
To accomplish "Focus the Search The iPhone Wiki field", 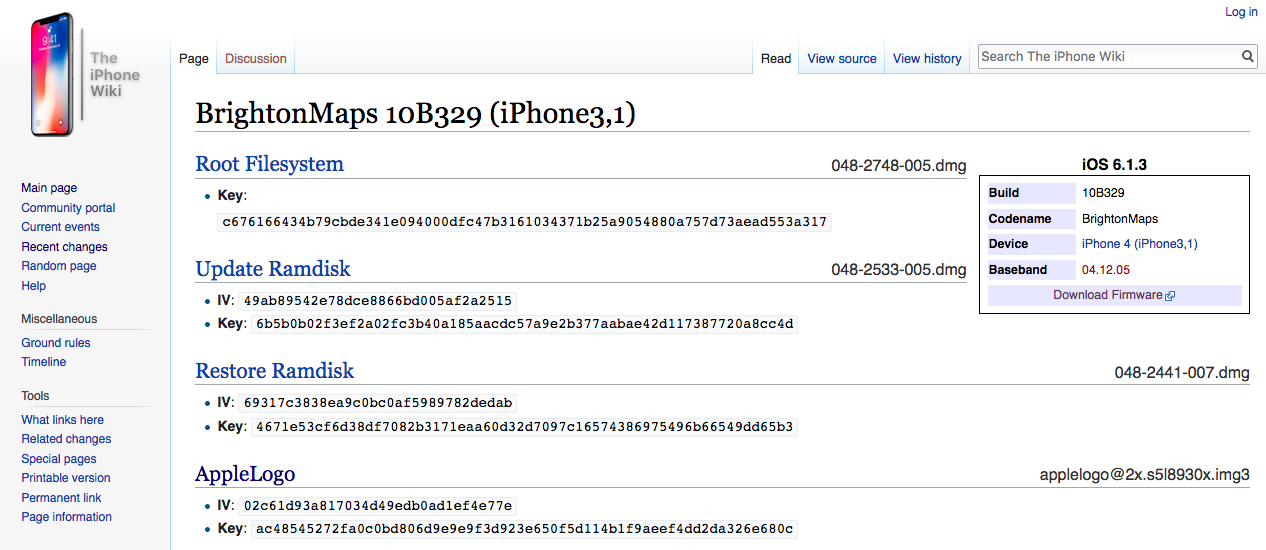I will 1109,57.
